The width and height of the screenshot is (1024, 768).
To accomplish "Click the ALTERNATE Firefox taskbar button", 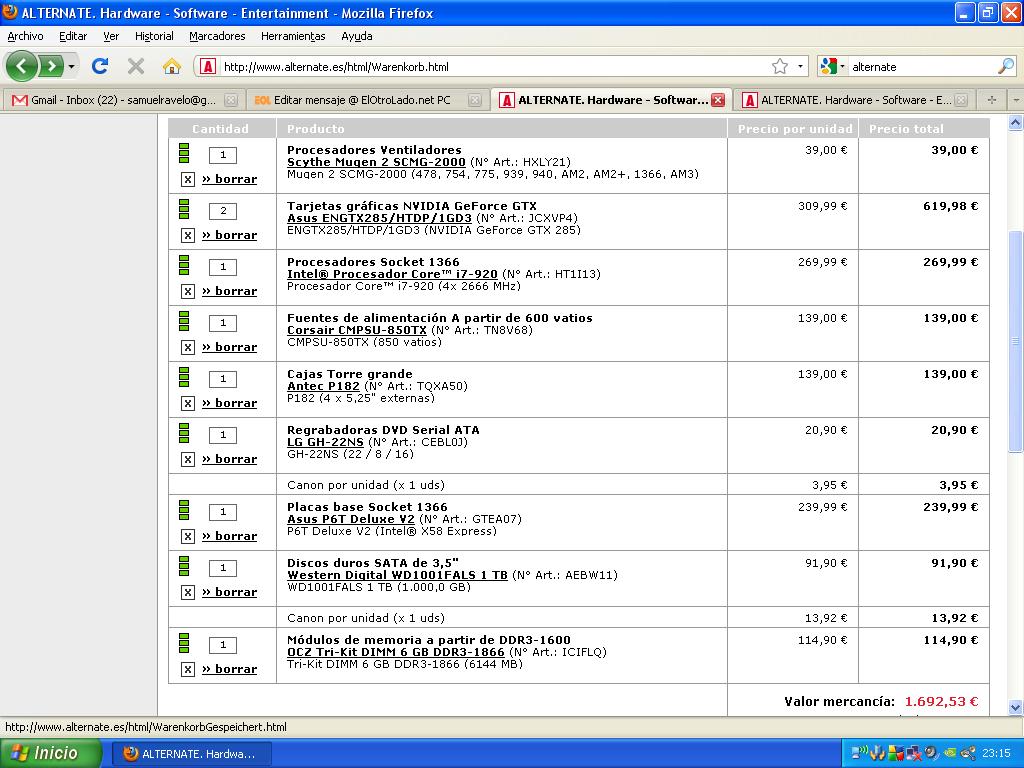I will point(191,754).
